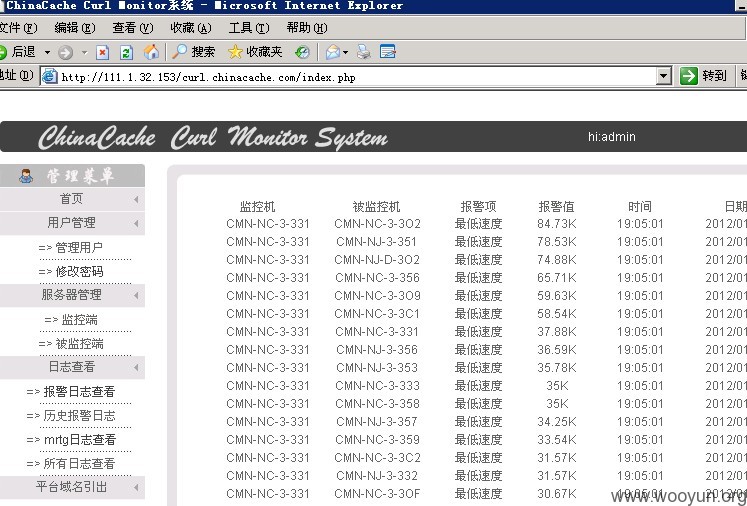Click the 报警项 column header
The height and width of the screenshot is (506, 747).
click(478, 207)
